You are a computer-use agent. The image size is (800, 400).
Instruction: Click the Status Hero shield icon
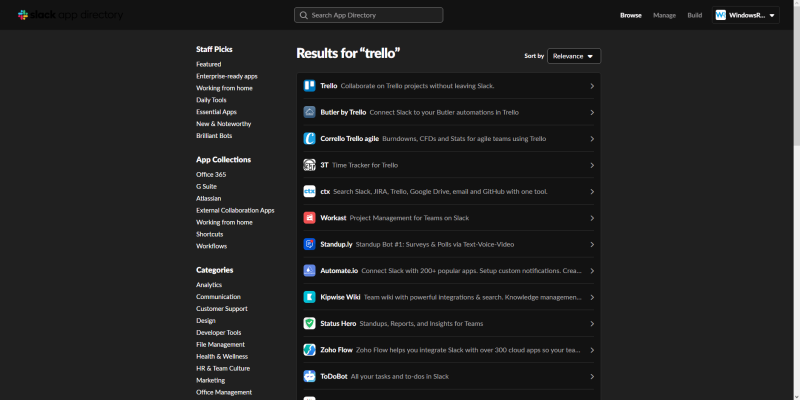click(x=310, y=323)
